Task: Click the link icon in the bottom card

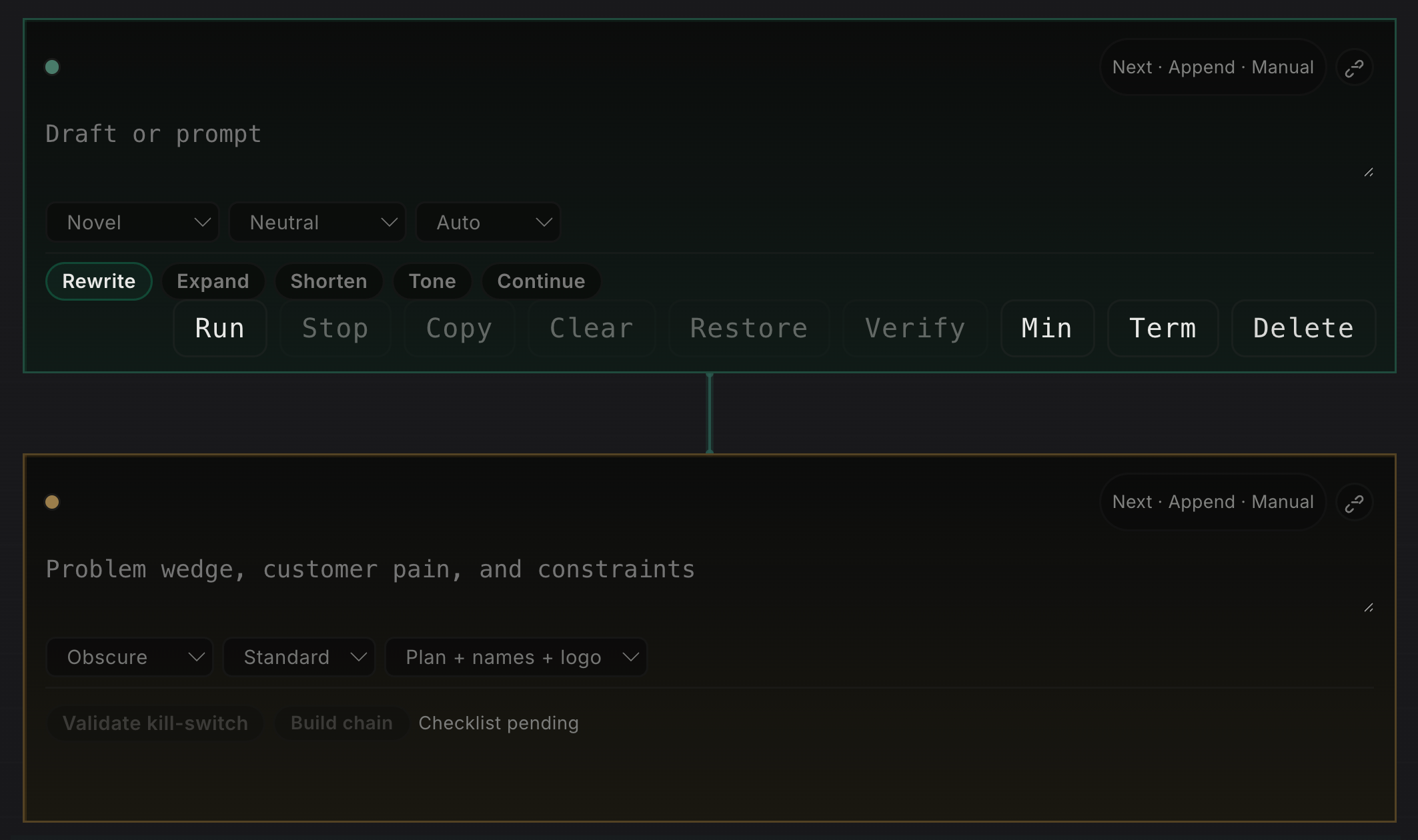Action: point(1354,503)
